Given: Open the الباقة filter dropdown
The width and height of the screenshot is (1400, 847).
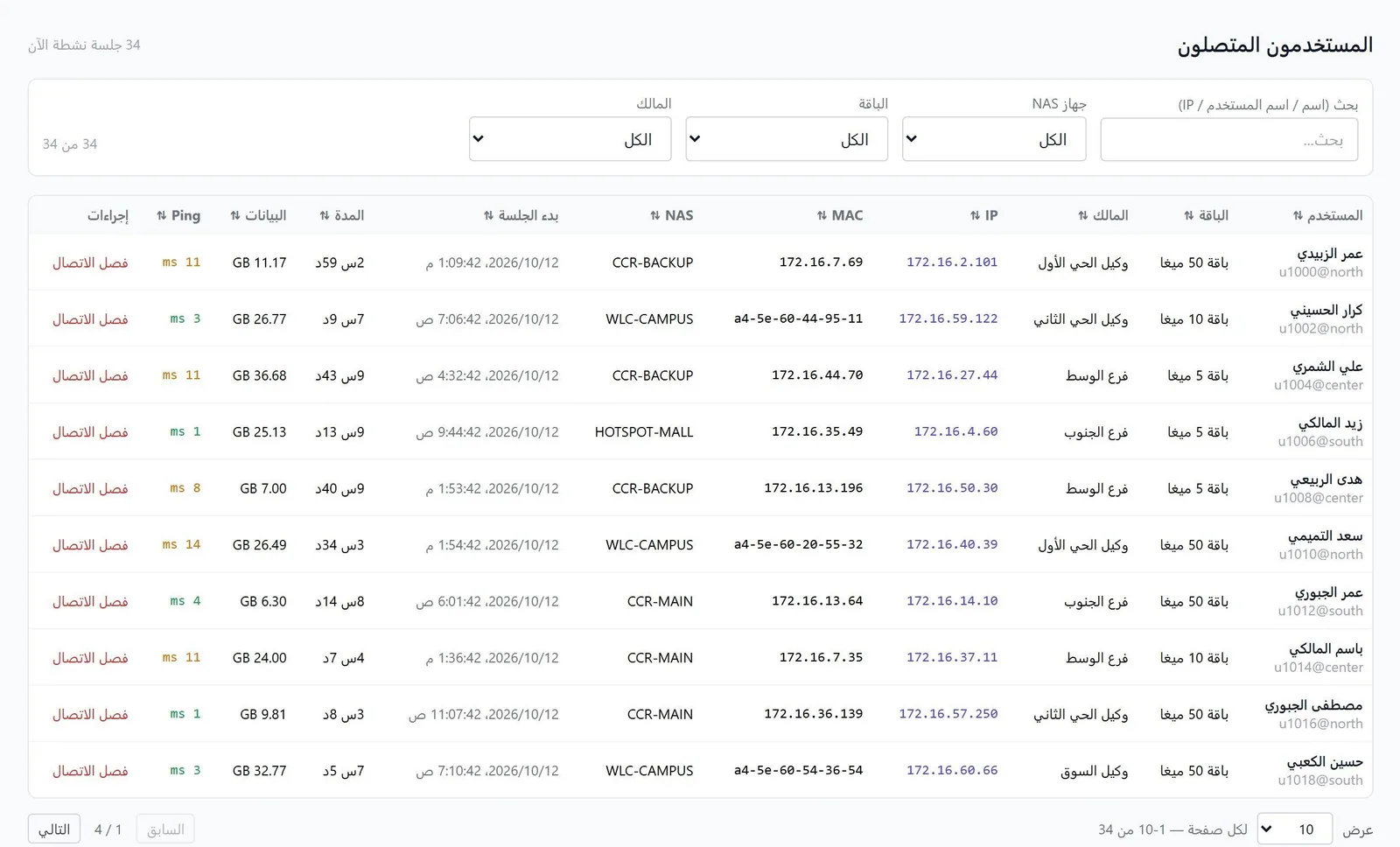Looking at the screenshot, I should click(x=787, y=139).
